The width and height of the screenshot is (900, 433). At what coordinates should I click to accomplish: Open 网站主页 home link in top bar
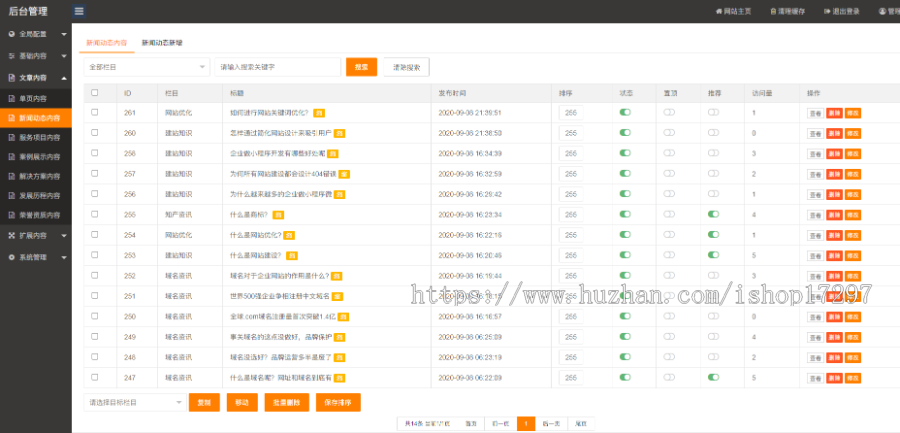735,12
